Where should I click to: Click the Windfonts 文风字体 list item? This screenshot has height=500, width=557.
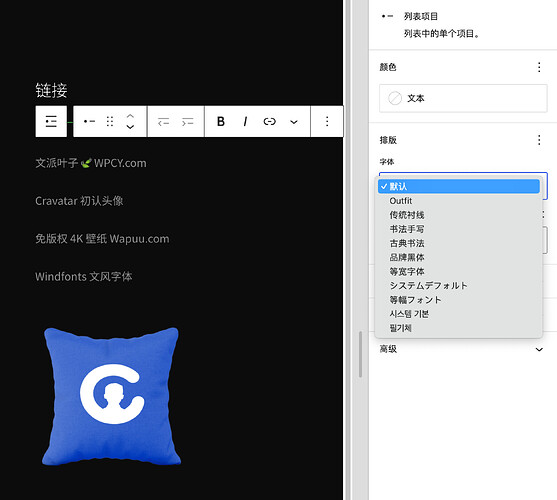click(83, 276)
